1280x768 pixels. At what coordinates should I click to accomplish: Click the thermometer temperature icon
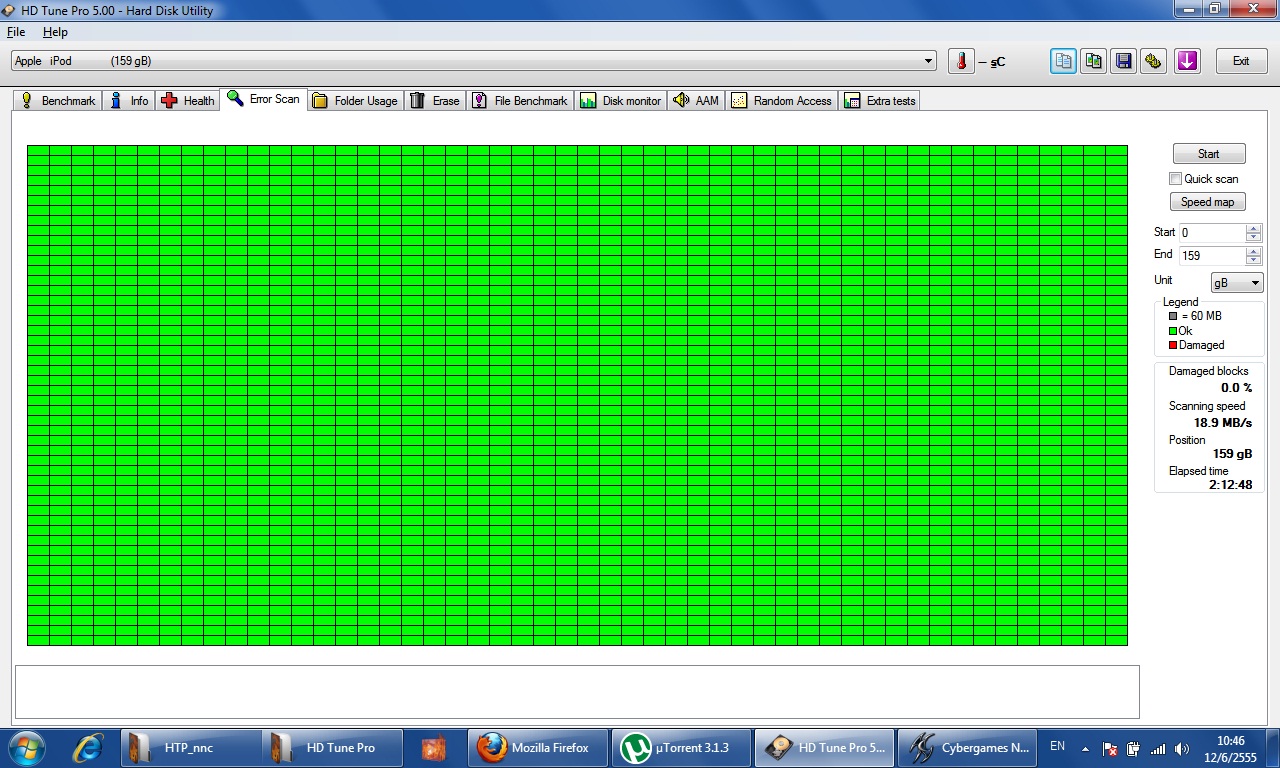961,61
